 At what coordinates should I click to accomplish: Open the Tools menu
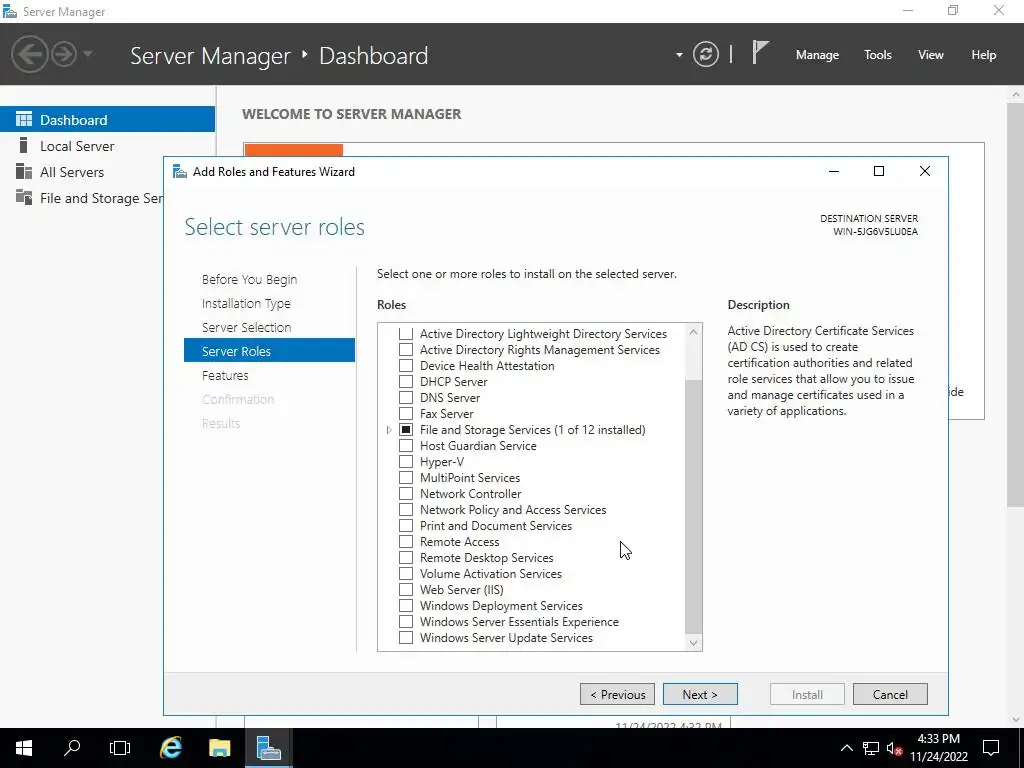(878, 55)
